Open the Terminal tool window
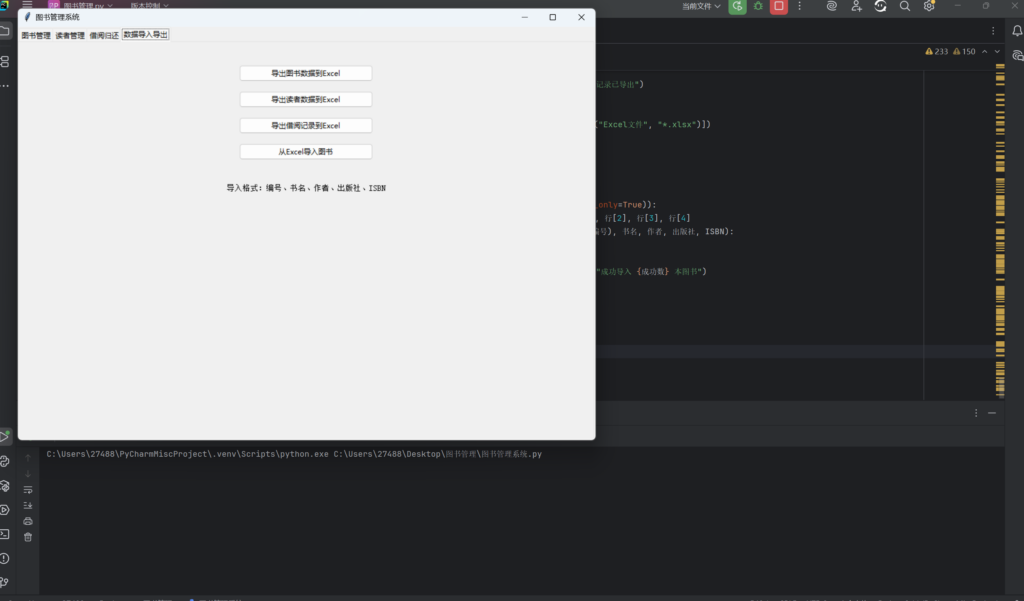Screen dimensions: 1024x601 click(x=5, y=534)
